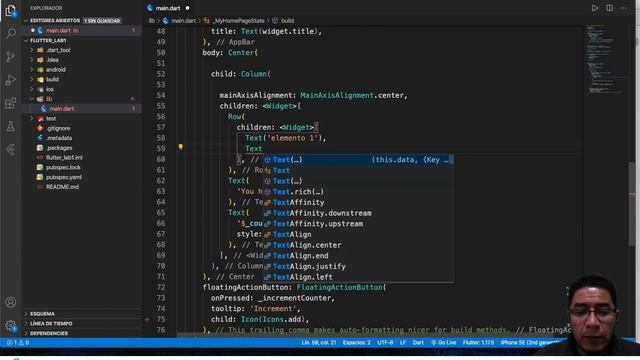
Task: Change indentation Espacios: 2
Action: coord(357,342)
